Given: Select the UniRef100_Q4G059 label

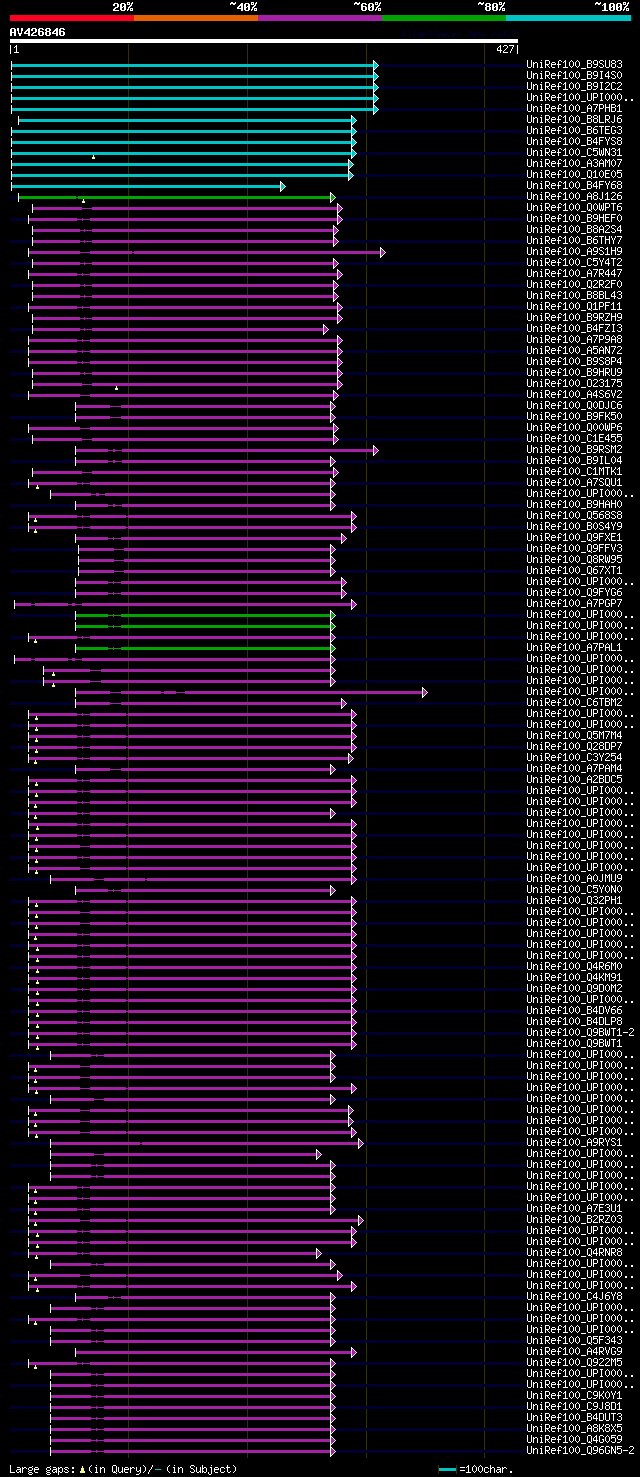Looking at the screenshot, I should (574, 1440).
